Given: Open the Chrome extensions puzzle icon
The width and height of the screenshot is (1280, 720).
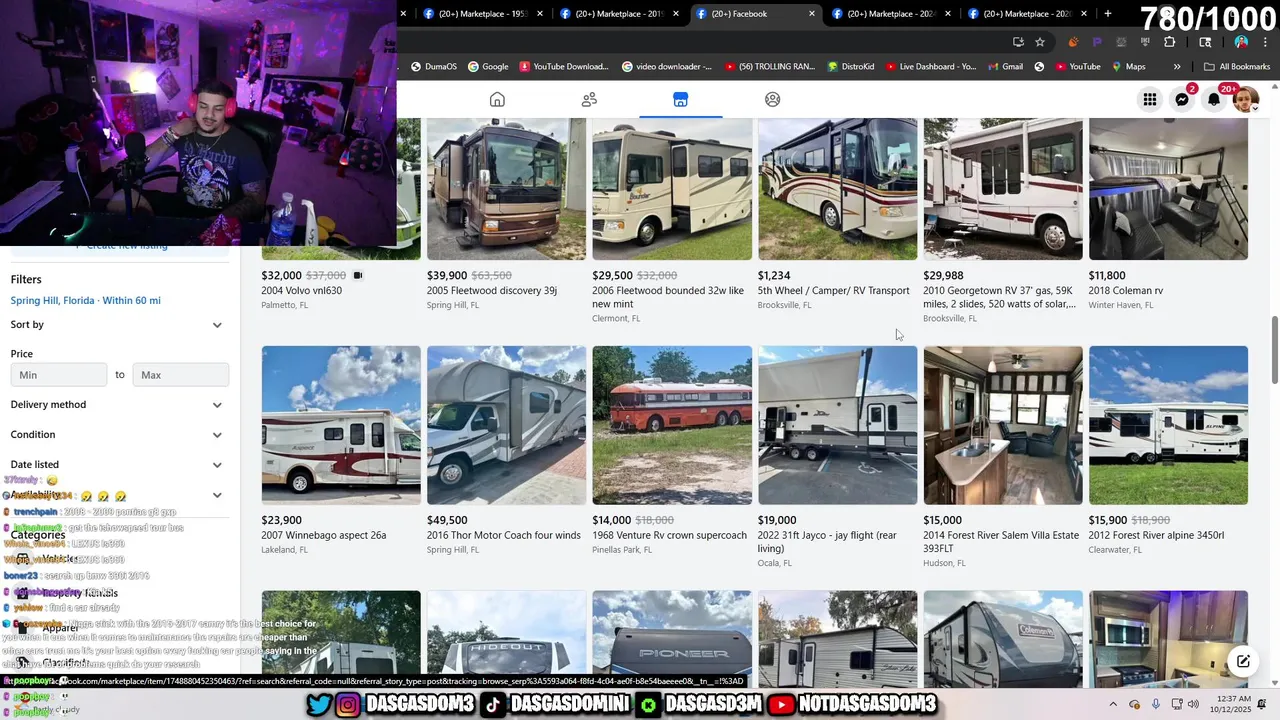Looking at the screenshot, I should (x=1169, y=42).
